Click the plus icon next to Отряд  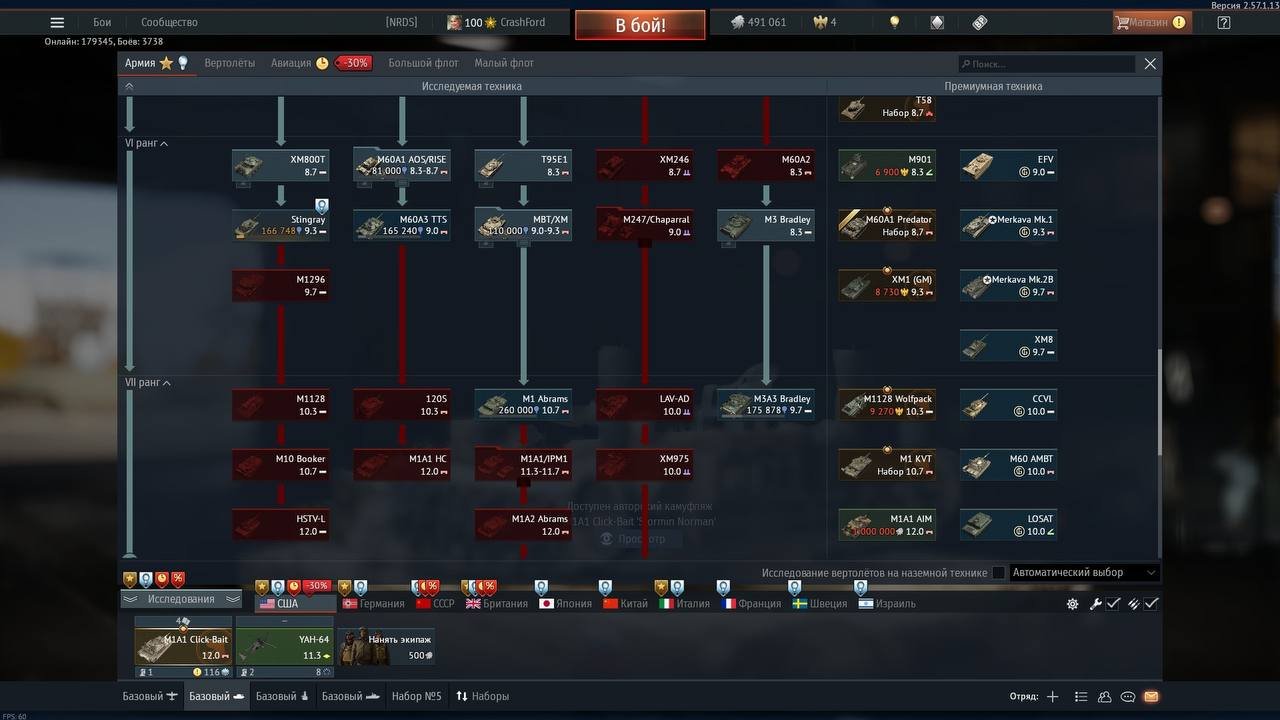pos(1052,696)
